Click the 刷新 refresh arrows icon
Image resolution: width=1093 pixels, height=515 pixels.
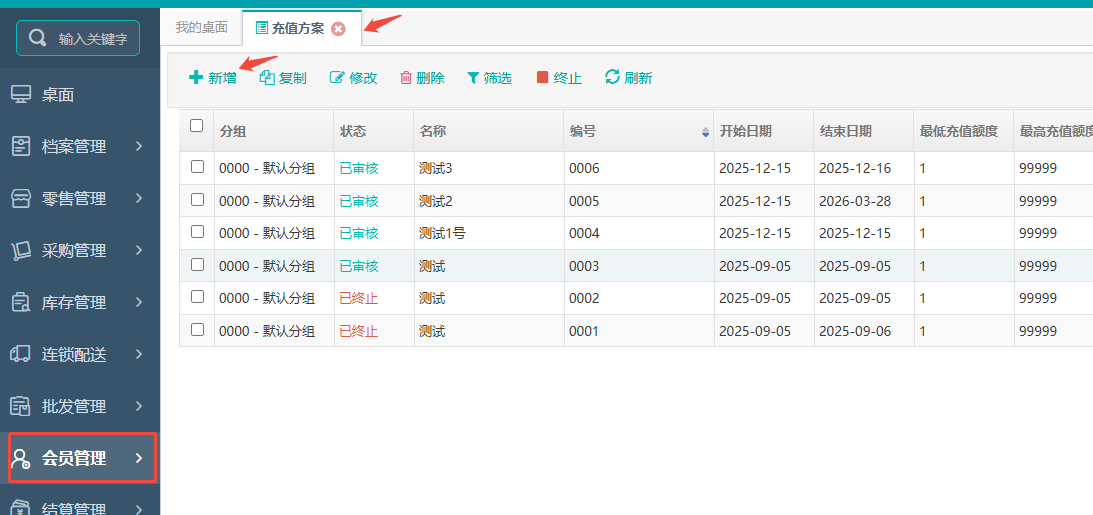pyautogui.click(x=612, y=77)
